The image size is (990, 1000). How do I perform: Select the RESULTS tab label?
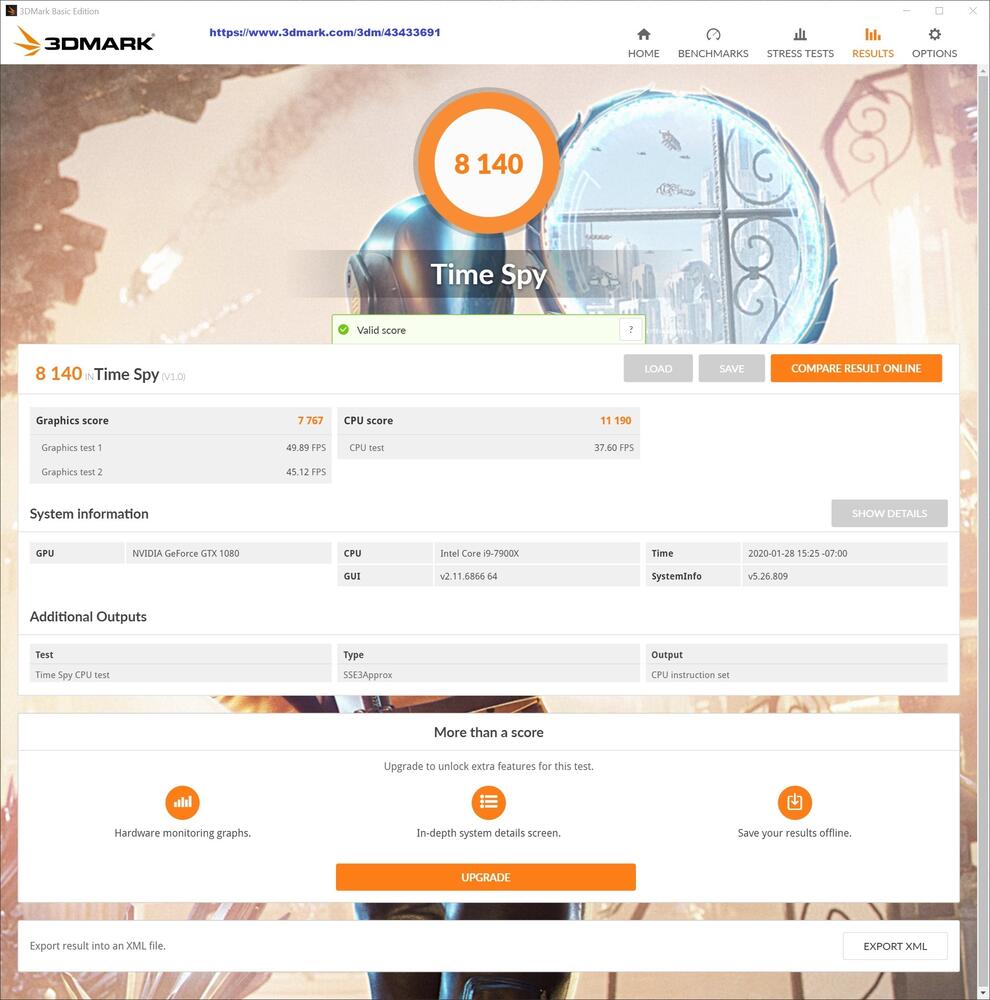click(x=873, y=54)
